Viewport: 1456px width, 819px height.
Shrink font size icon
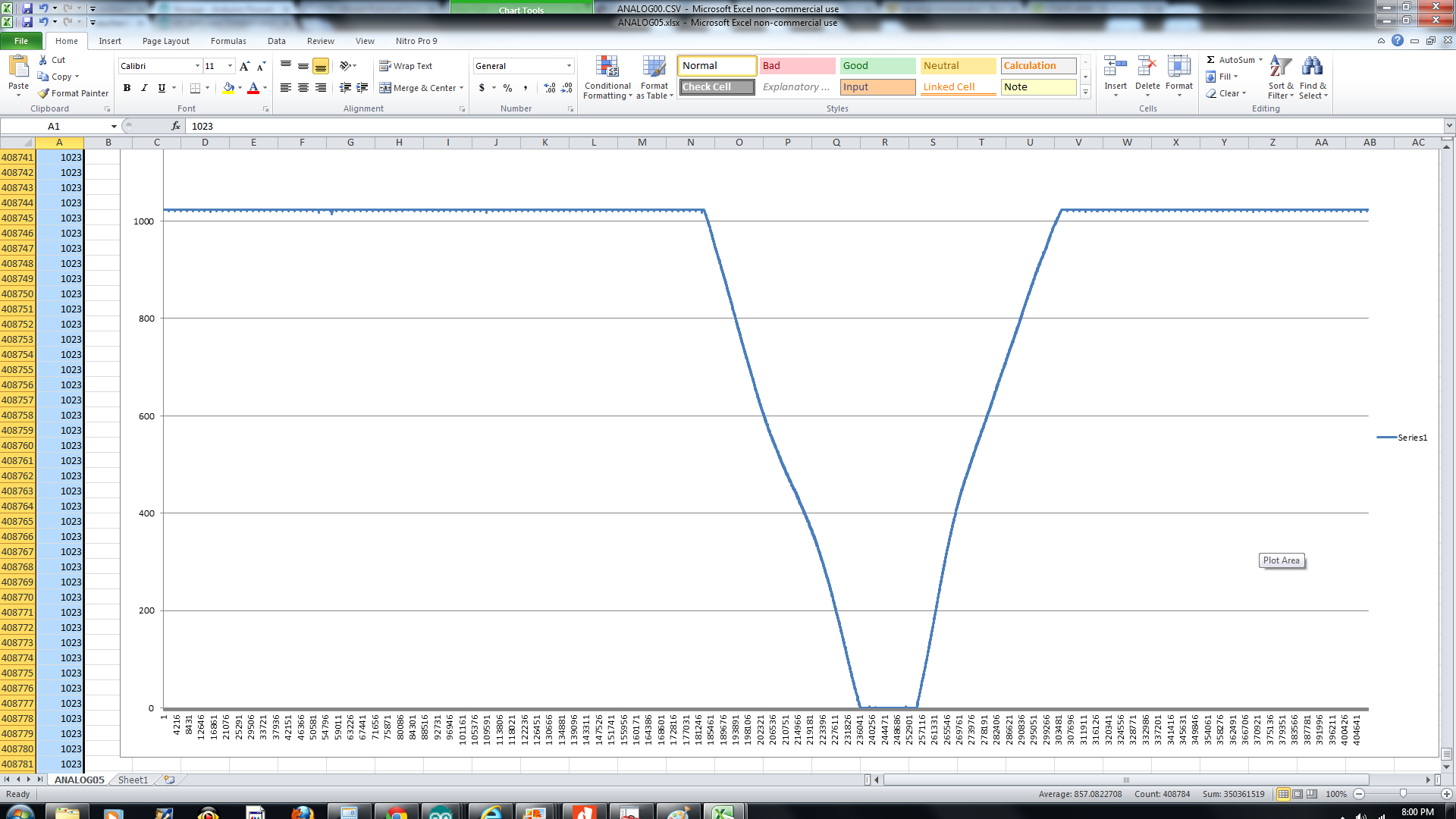[261, 66]
